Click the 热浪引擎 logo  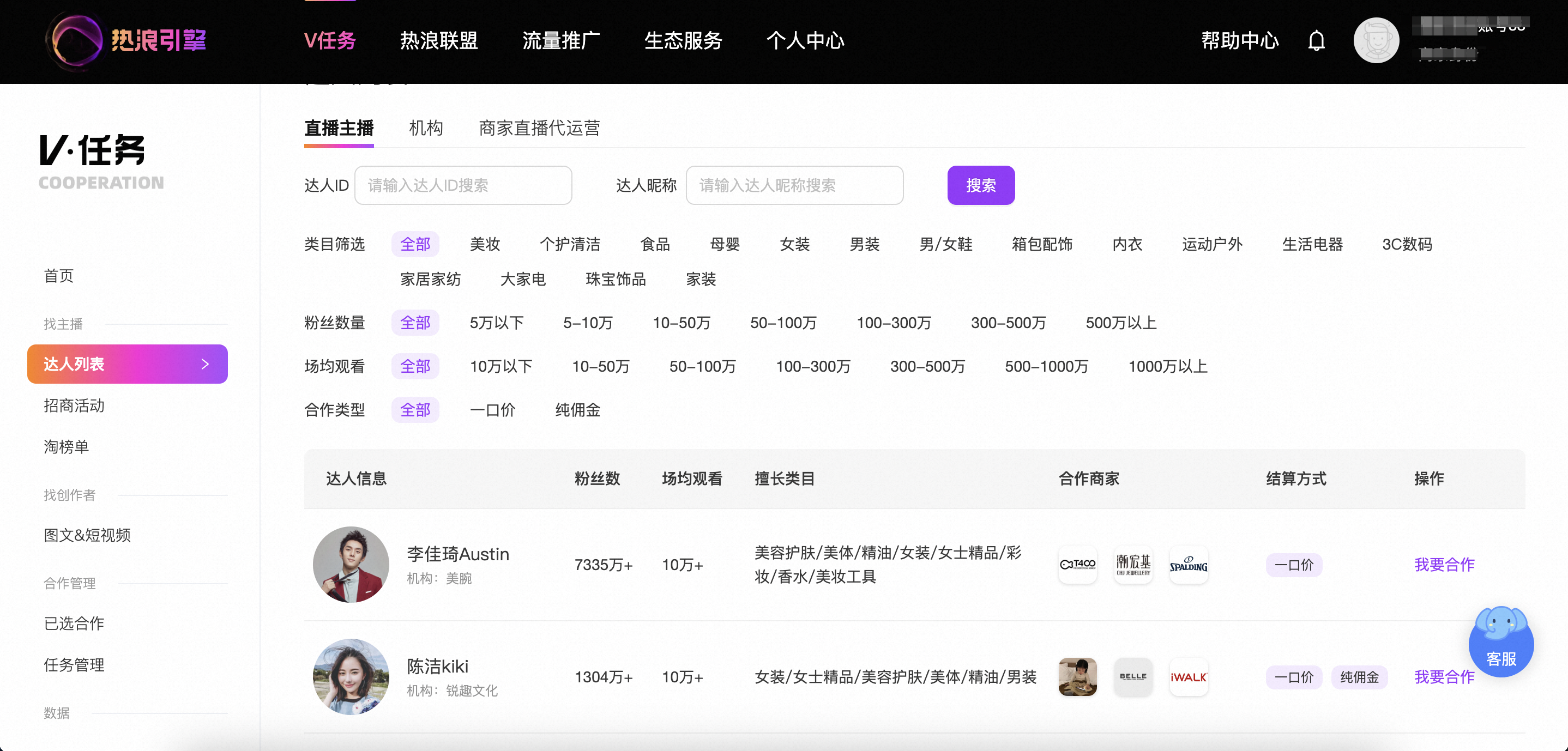click(126, 40)
